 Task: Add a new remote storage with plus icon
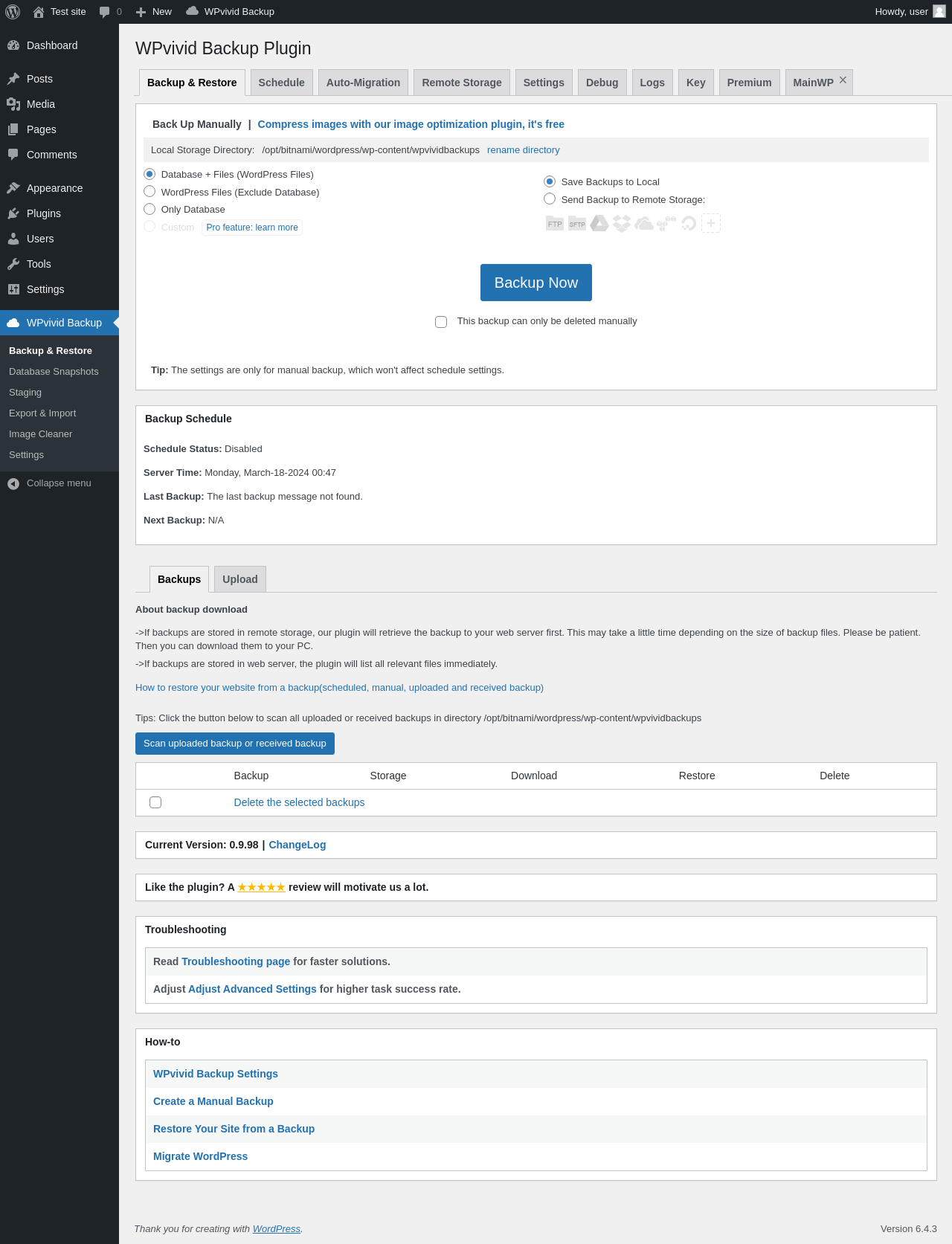coord(711,223)
